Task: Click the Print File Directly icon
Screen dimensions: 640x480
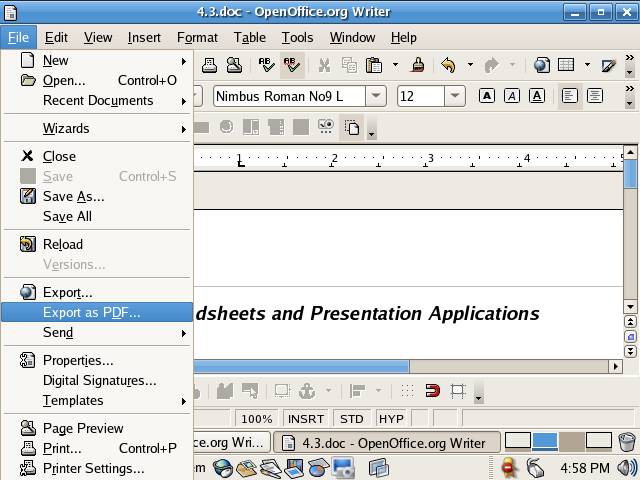Action: [210, 66]
